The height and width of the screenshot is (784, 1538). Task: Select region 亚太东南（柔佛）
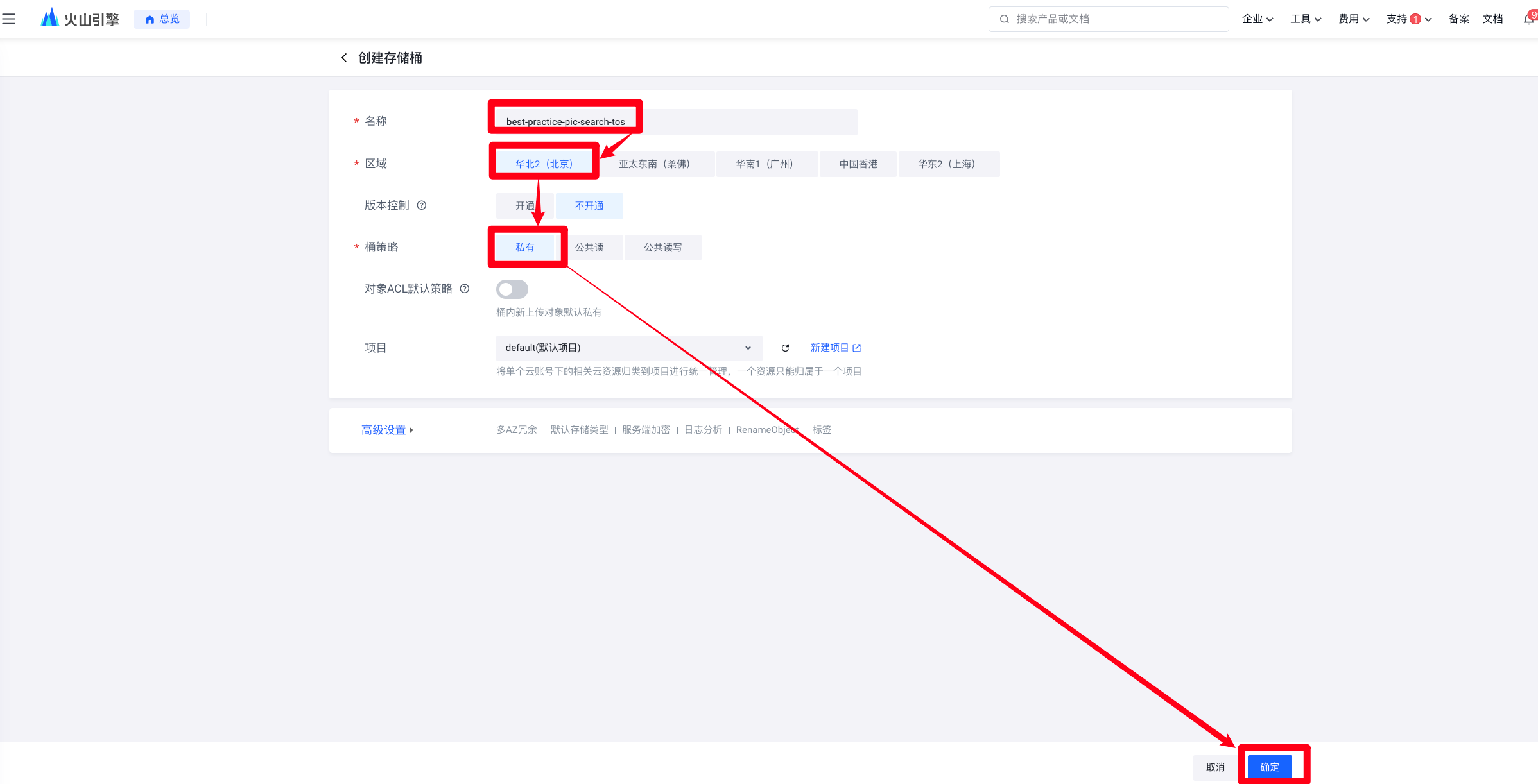click(655, 164)
